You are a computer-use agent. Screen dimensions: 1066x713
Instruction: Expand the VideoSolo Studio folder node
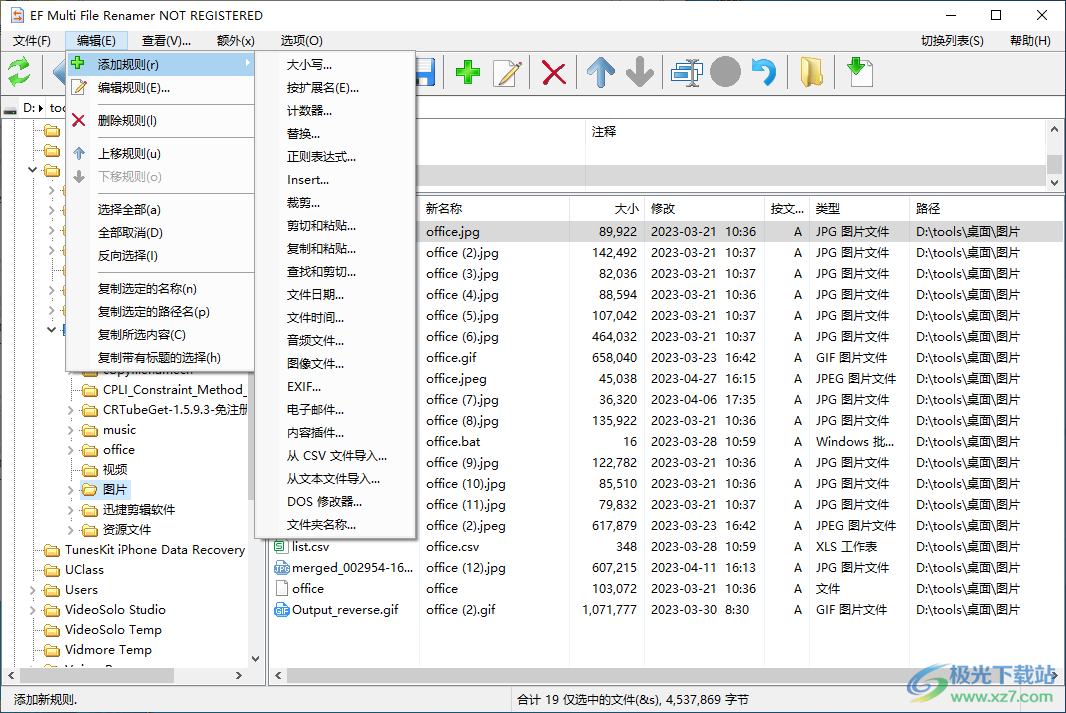[33, 610]
